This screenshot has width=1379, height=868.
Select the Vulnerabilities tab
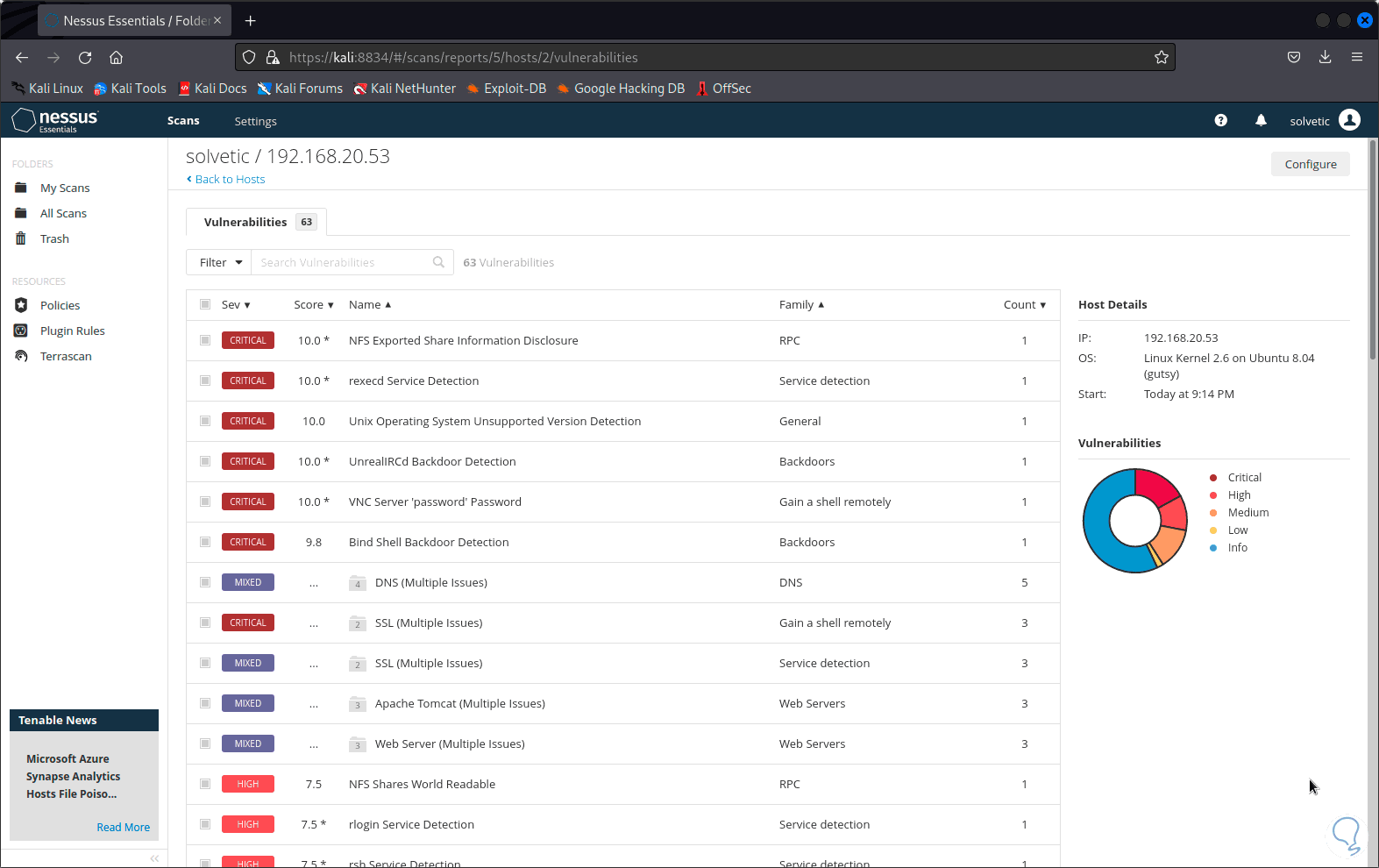click(257, 222)
